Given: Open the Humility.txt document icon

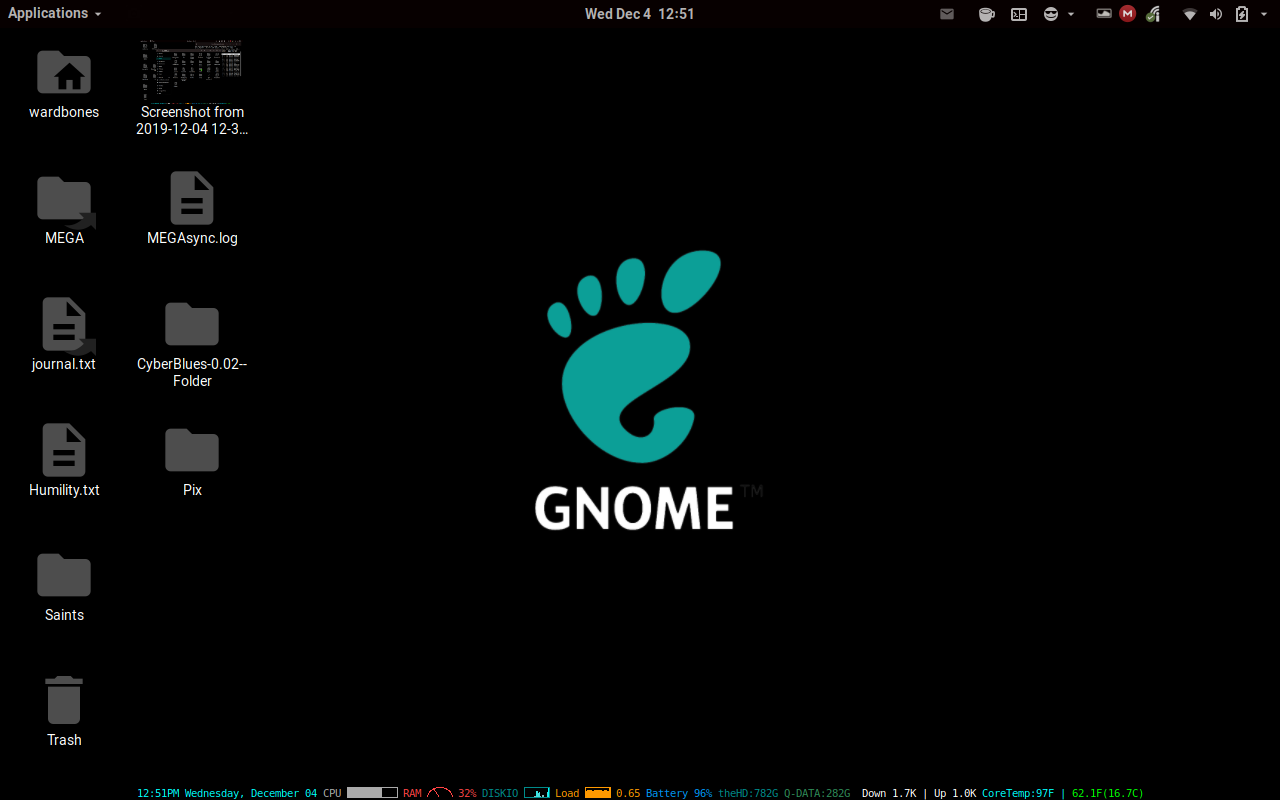Looking at the screenshot, I should tap(64, 450).
